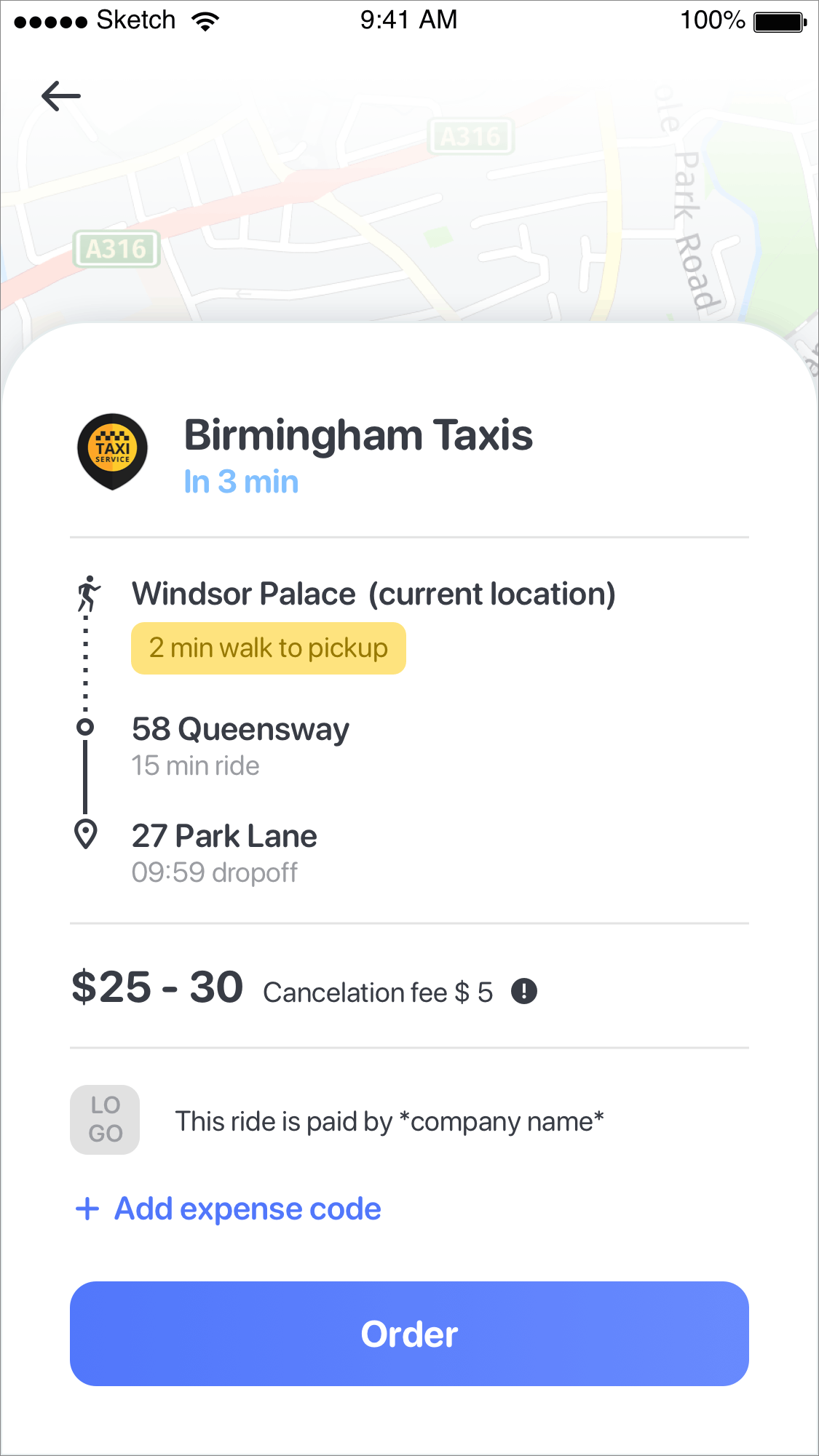Click the Wi-Fi icon in status bar
The width and height of the screenshot is (819, 1456).
(206, 21)
